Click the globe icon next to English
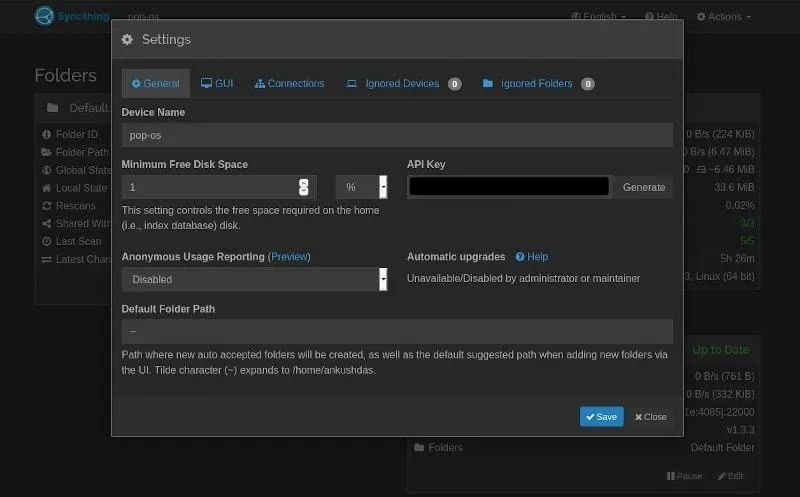 pos(576,17)
